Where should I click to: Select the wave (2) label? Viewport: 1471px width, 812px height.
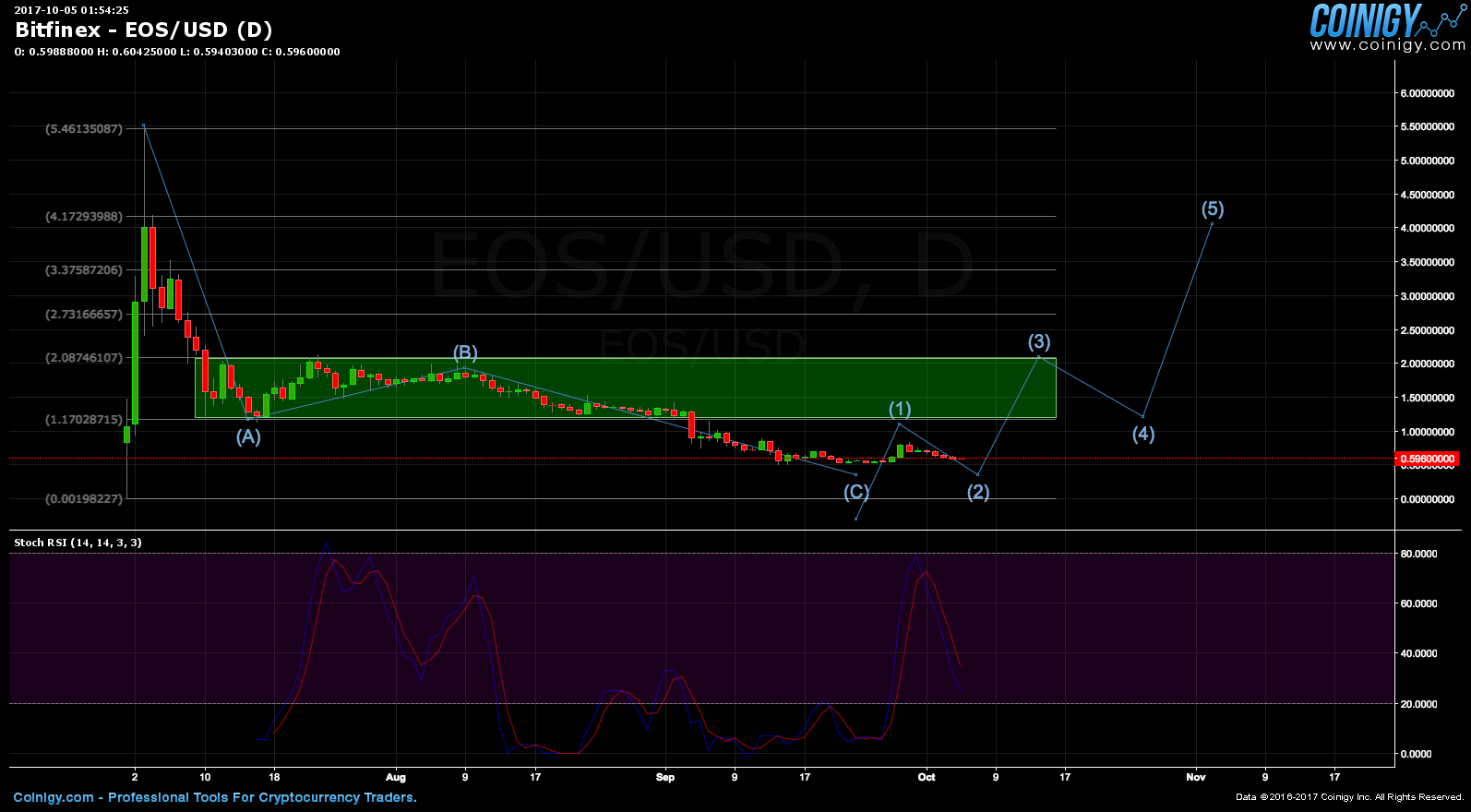click(x=978, y=492)
